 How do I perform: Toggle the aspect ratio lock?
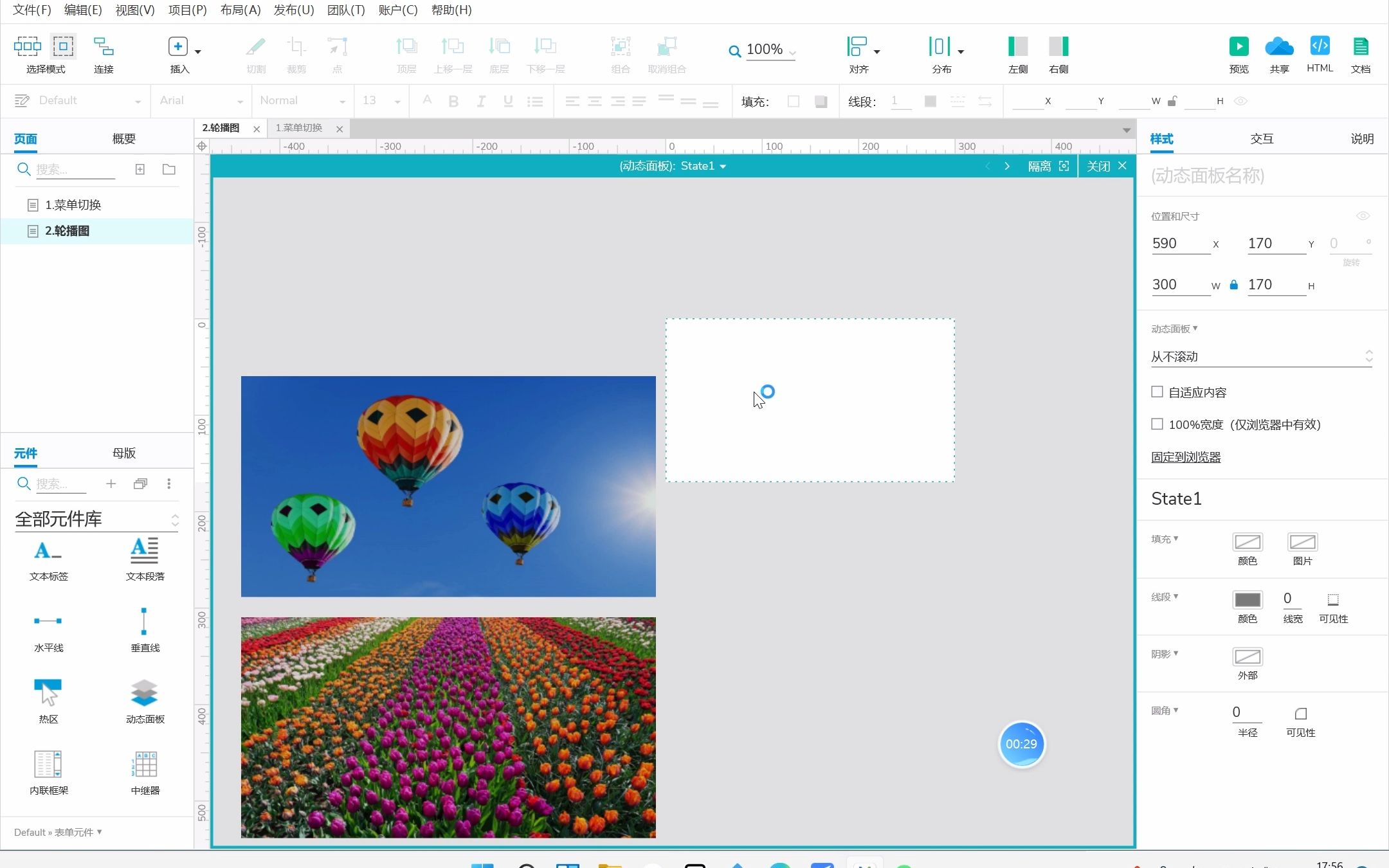(1233, 285)
